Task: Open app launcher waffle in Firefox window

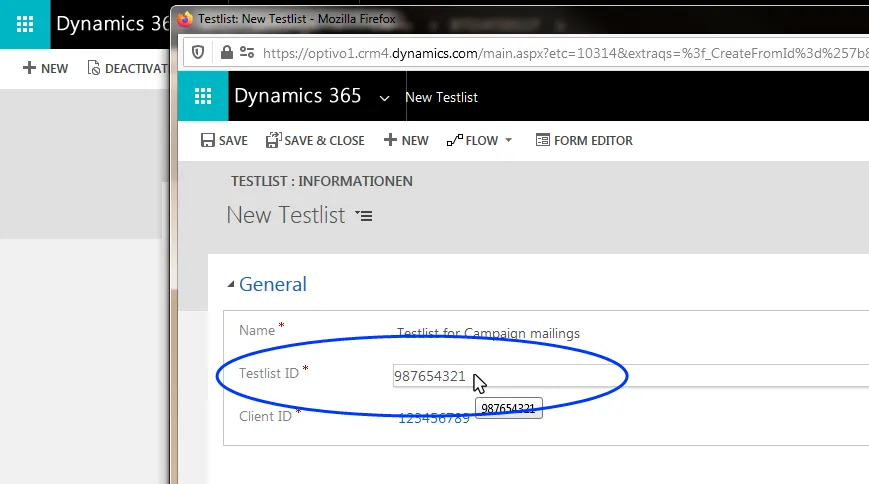Action: click(203, 96)
